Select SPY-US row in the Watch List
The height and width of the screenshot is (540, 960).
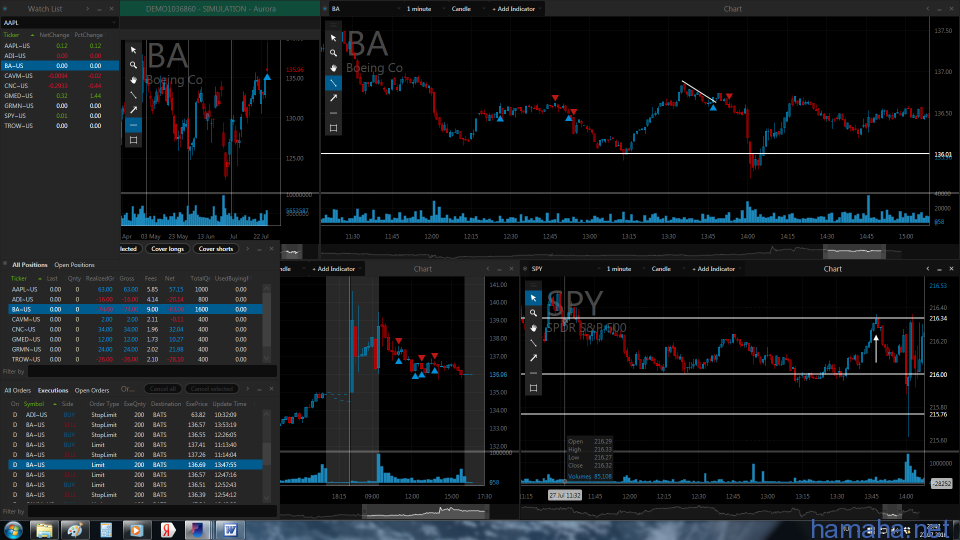[x=59, y=116]
